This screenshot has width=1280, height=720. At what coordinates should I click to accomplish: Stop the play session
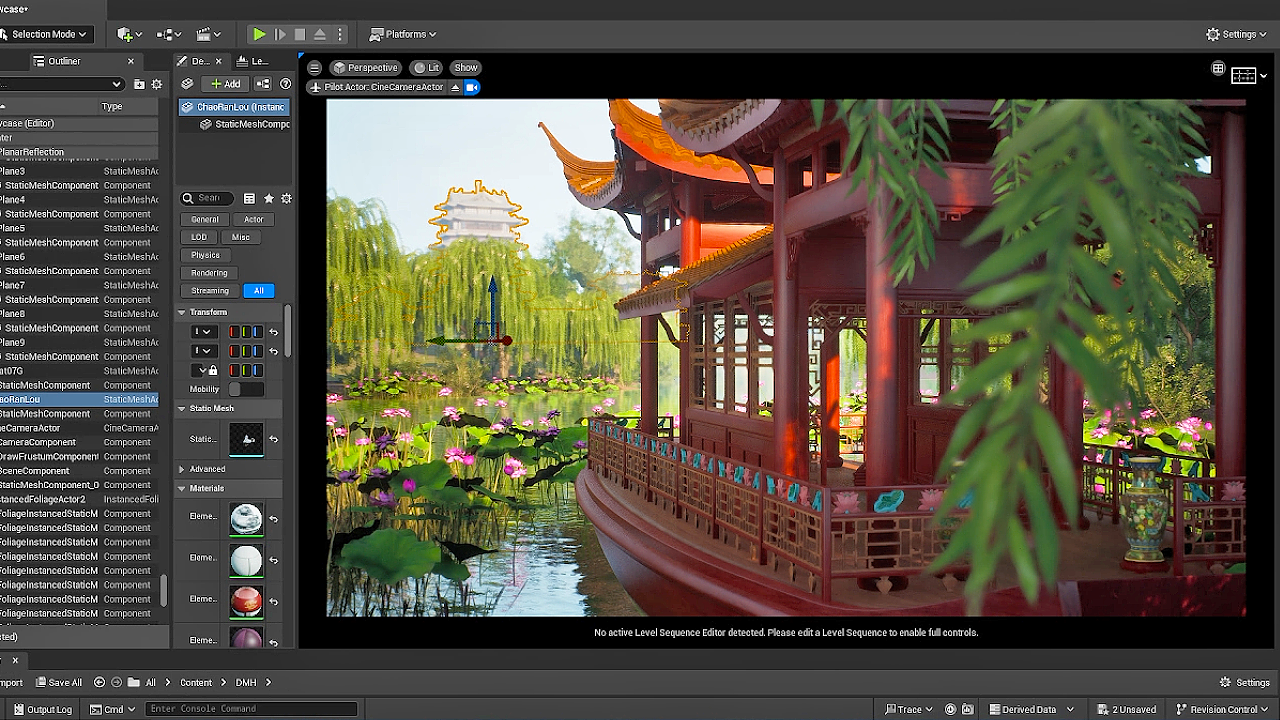300,34
